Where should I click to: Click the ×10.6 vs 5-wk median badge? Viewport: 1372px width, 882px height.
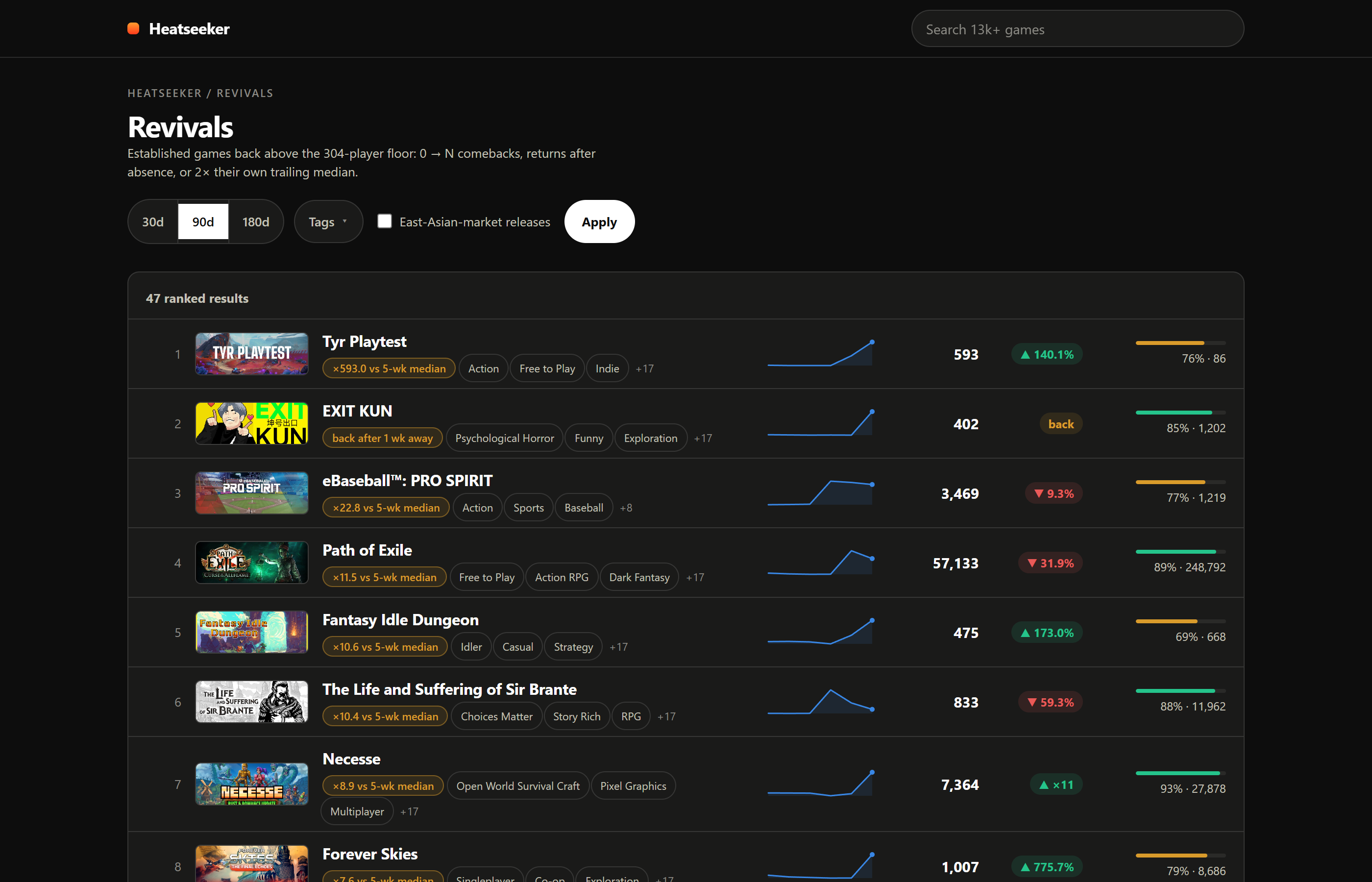tap(385, 647)
